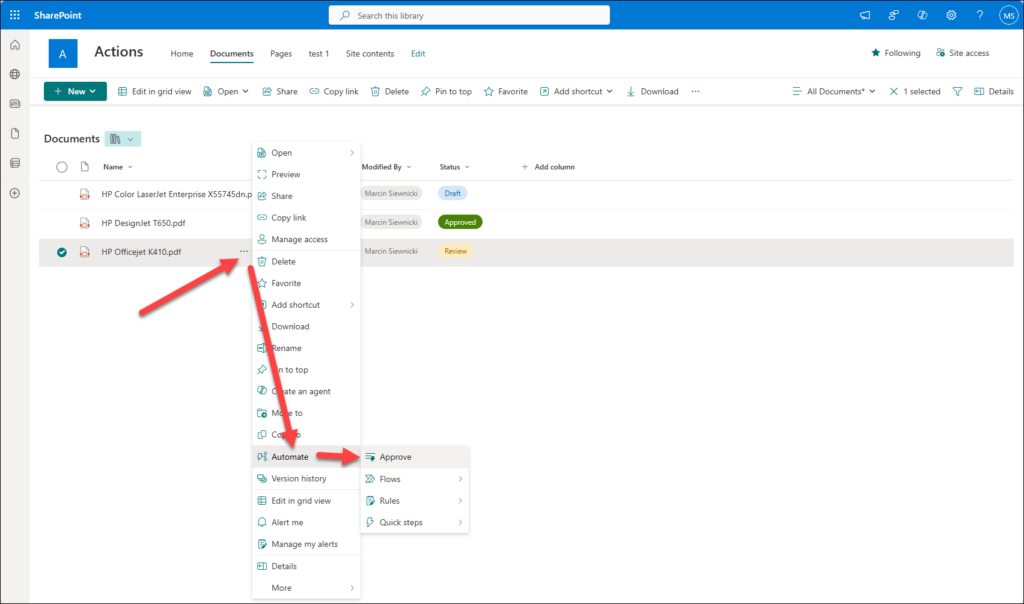This screenshot has height=604, width=1024.
Task: Click PDF icon of HP Color LaserJet file
Action: pos(84,194)
